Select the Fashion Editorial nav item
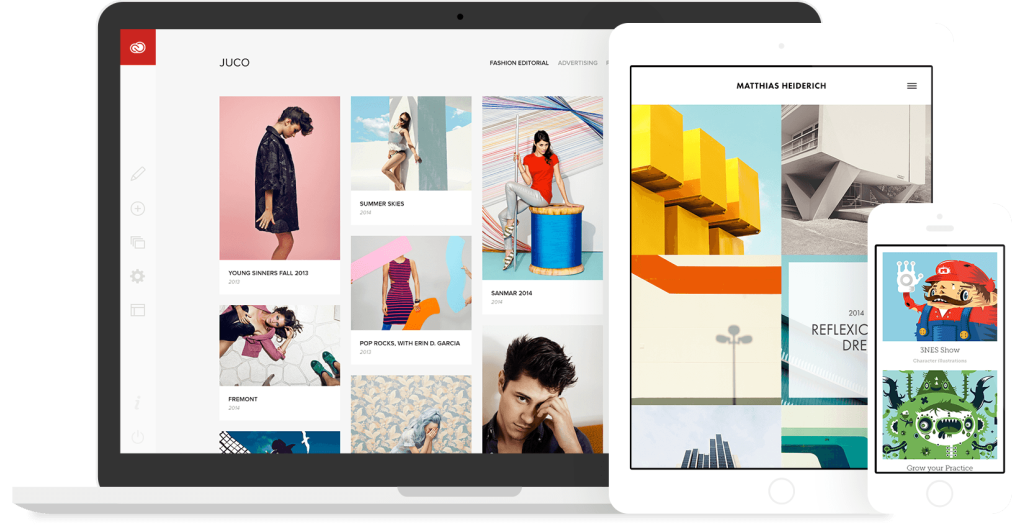Viewport: 1024px width, 528px height. (x=519, y=63)
